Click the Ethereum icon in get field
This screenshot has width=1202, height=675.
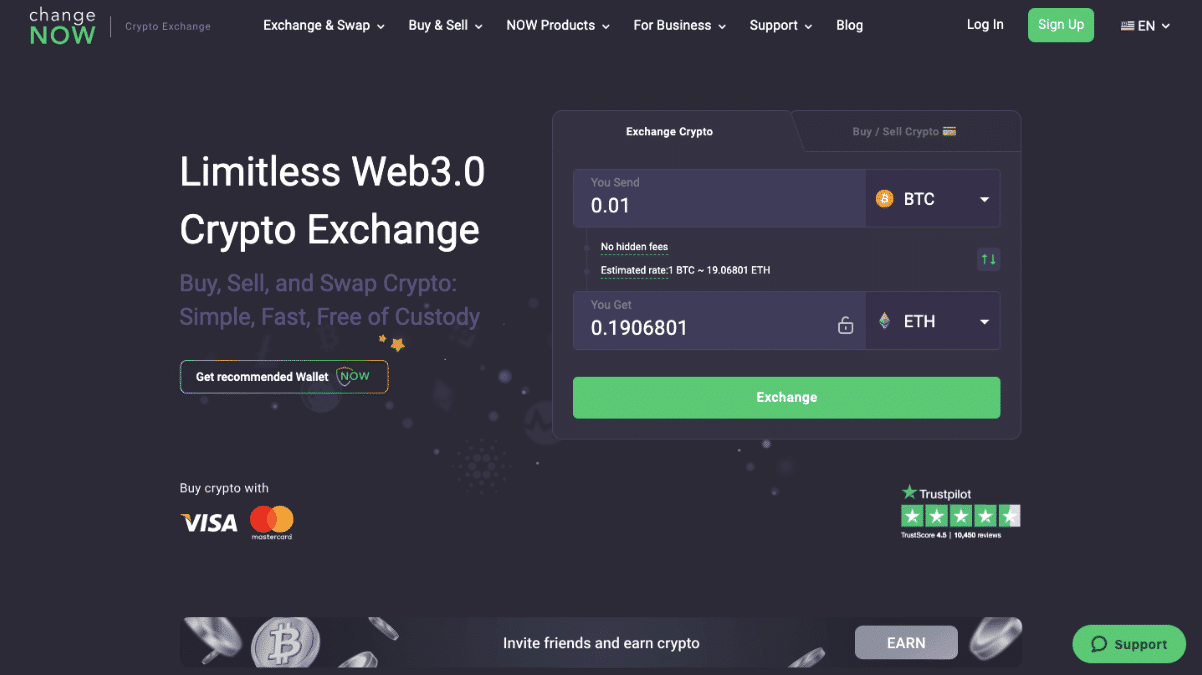pos(884,321)
